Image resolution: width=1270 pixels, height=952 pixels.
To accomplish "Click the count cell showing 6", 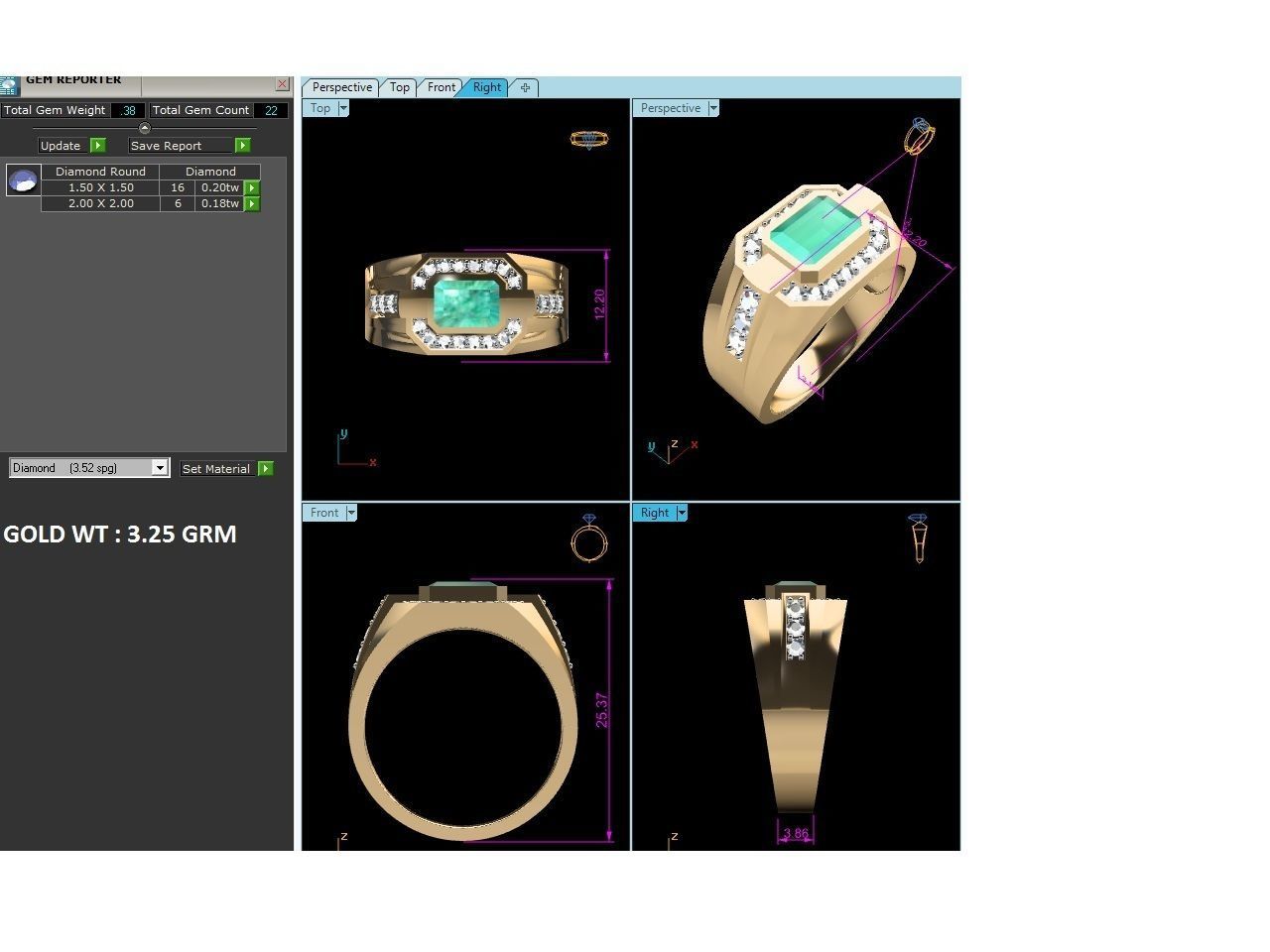I will coord(178,203).
